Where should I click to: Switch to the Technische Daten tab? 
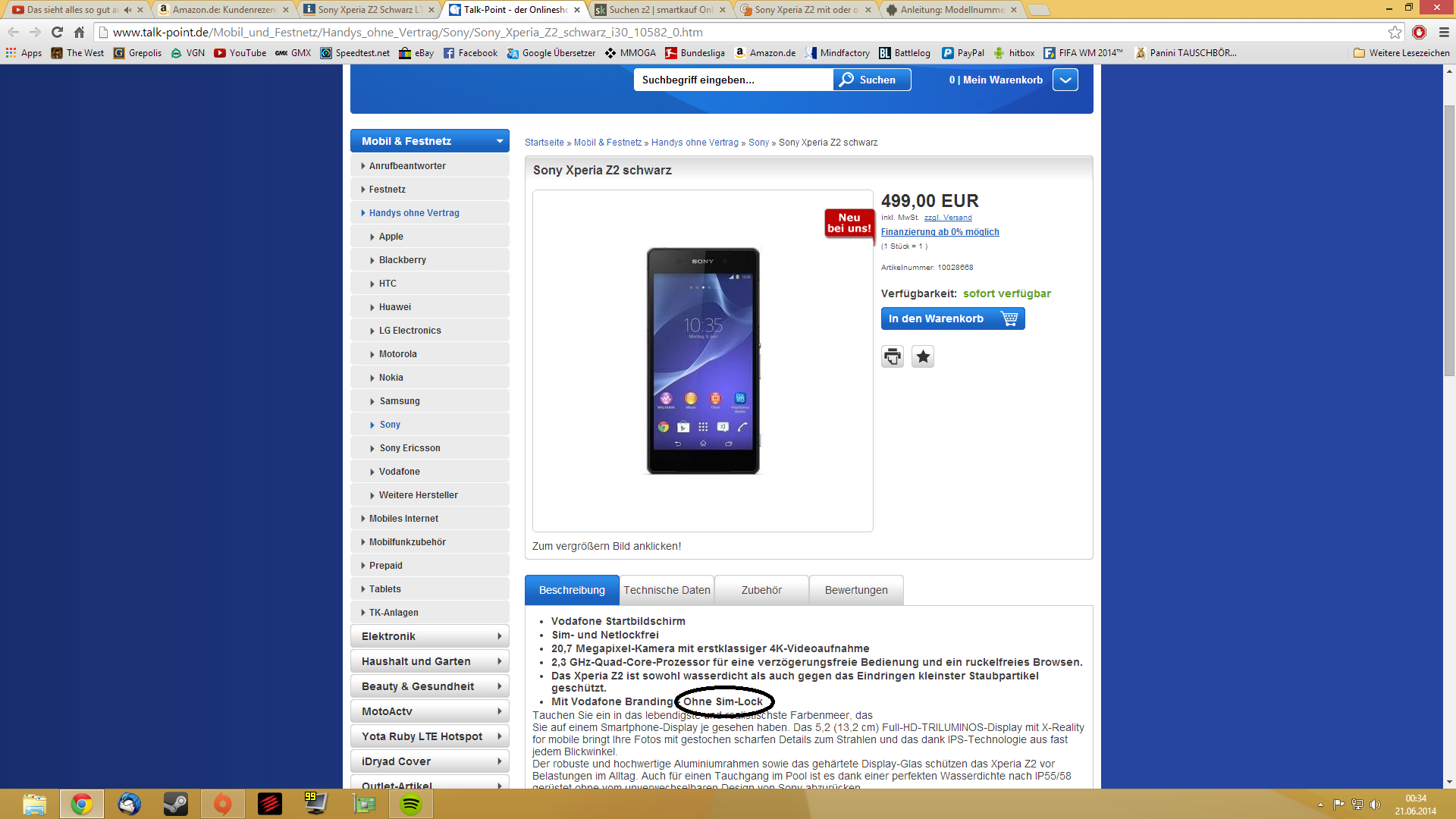[667, 590]
